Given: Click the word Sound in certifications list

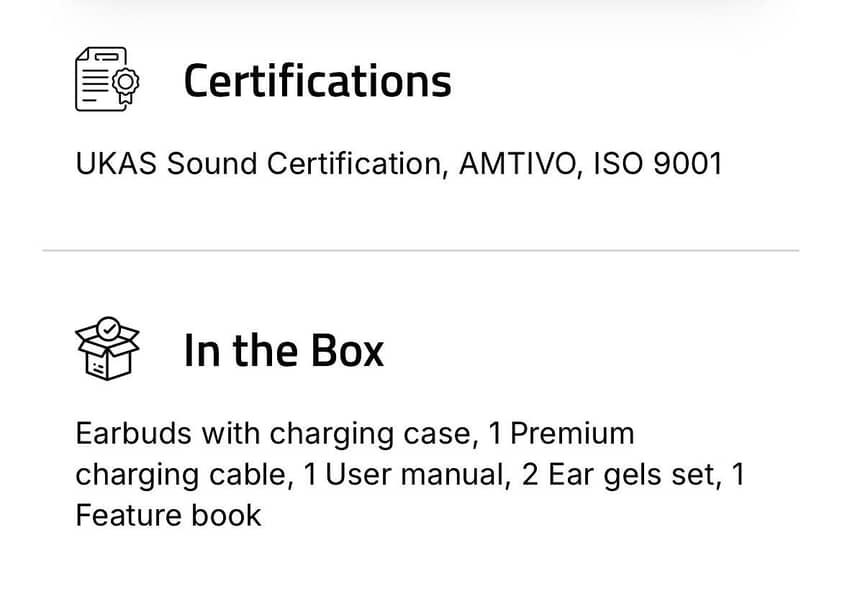Looking at the screenshot, I should pyautogui.click(x=206, y=163).
